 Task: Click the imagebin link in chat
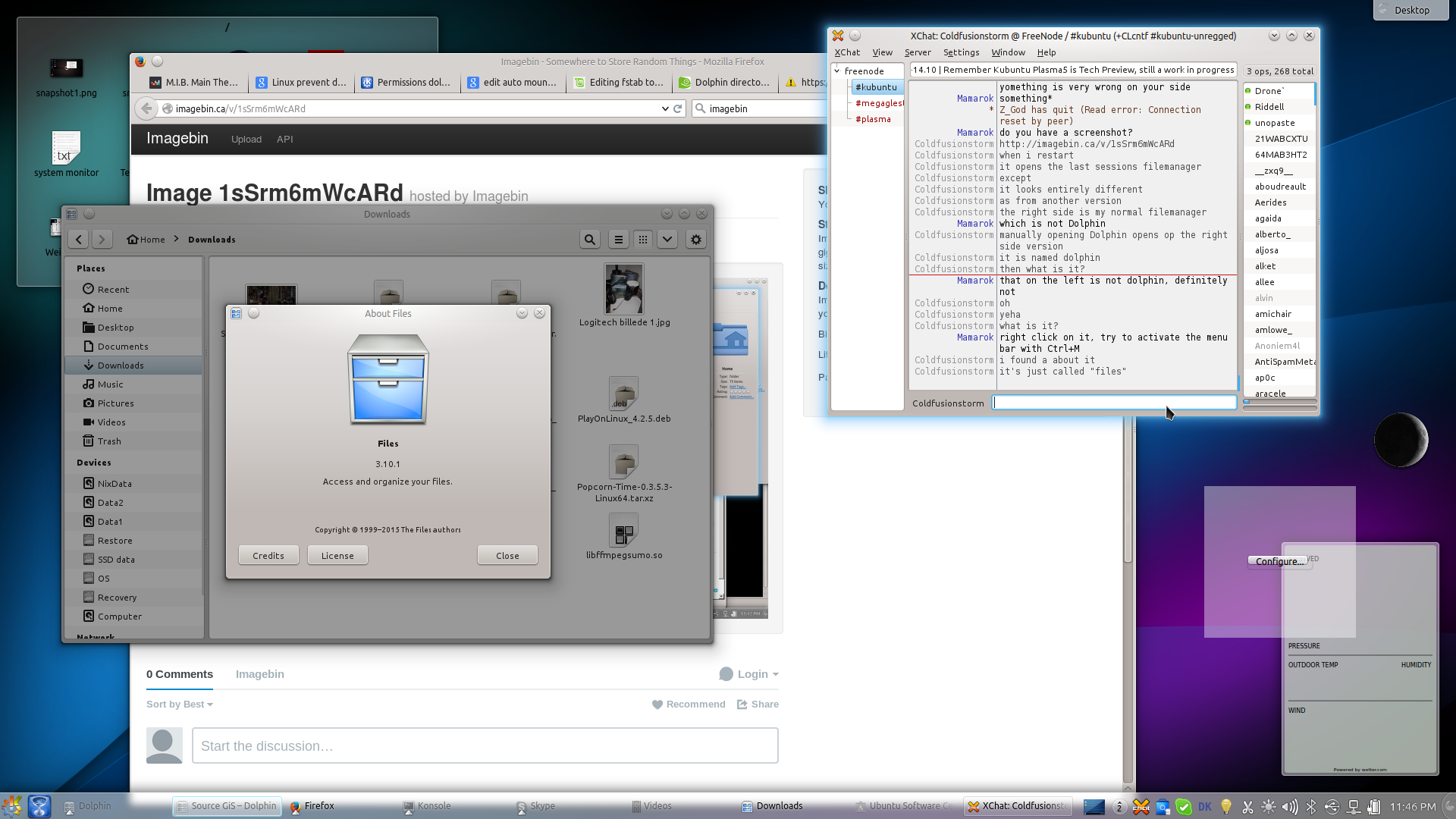(1087, 144)
